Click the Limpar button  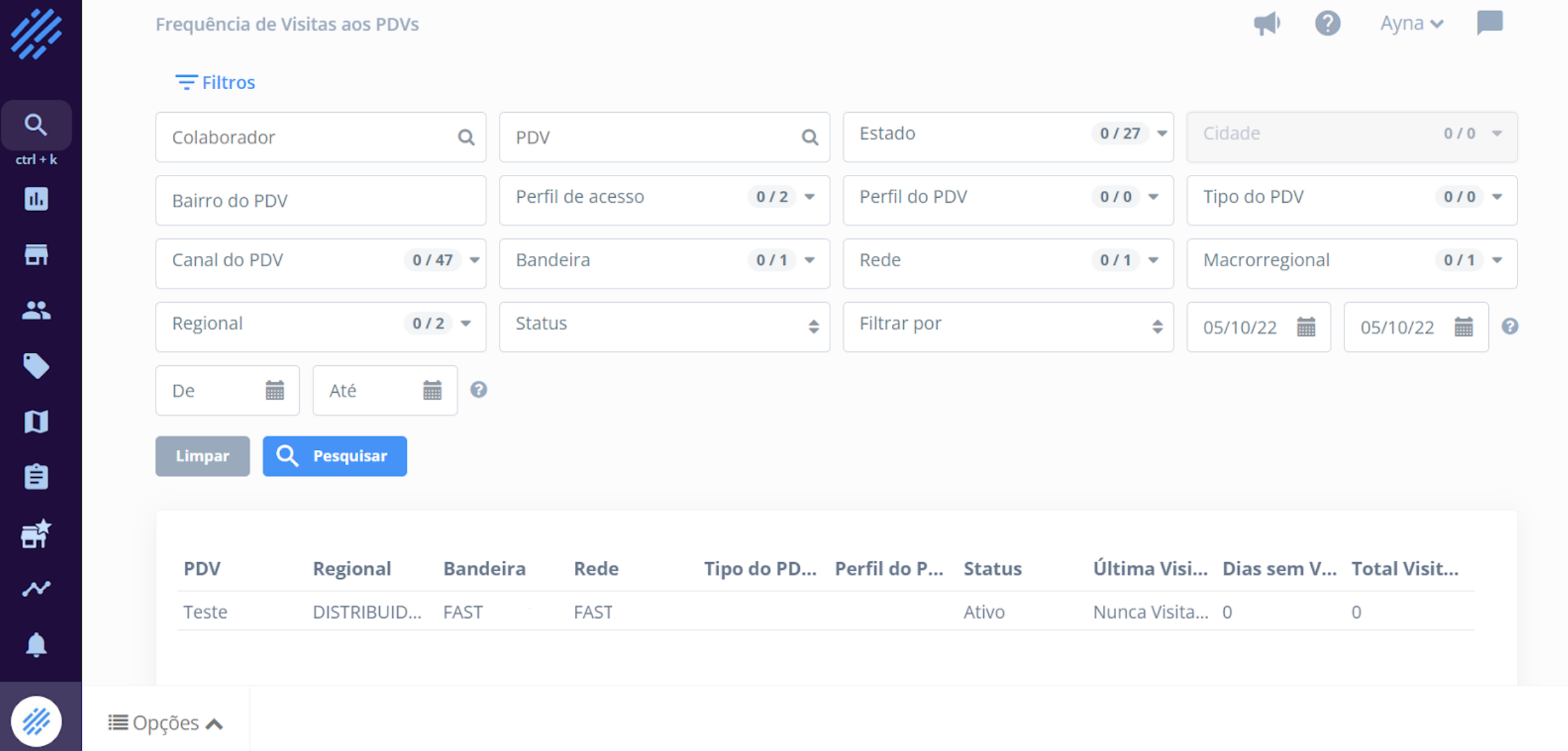202,456
